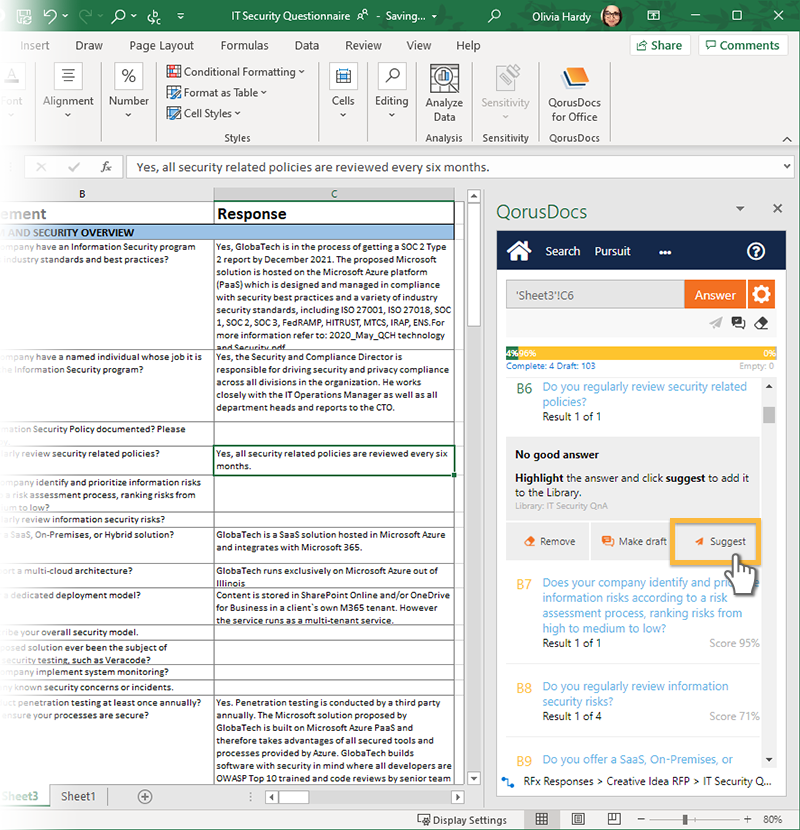Viewport: 800px width, 830px height.
Task: Expand the formula bar chevron
Action: click(787, 167)
